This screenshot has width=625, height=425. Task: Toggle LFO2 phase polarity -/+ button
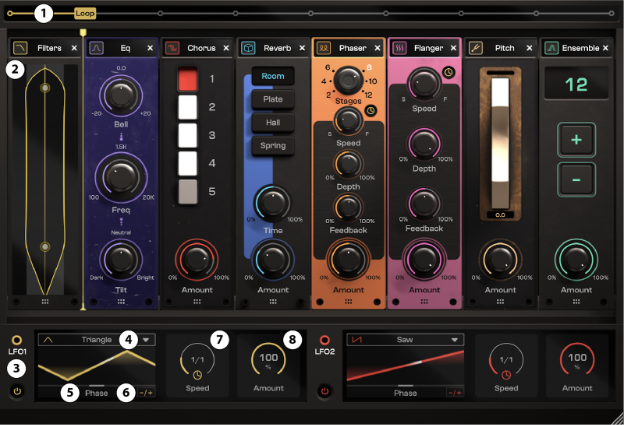(455, 393)
